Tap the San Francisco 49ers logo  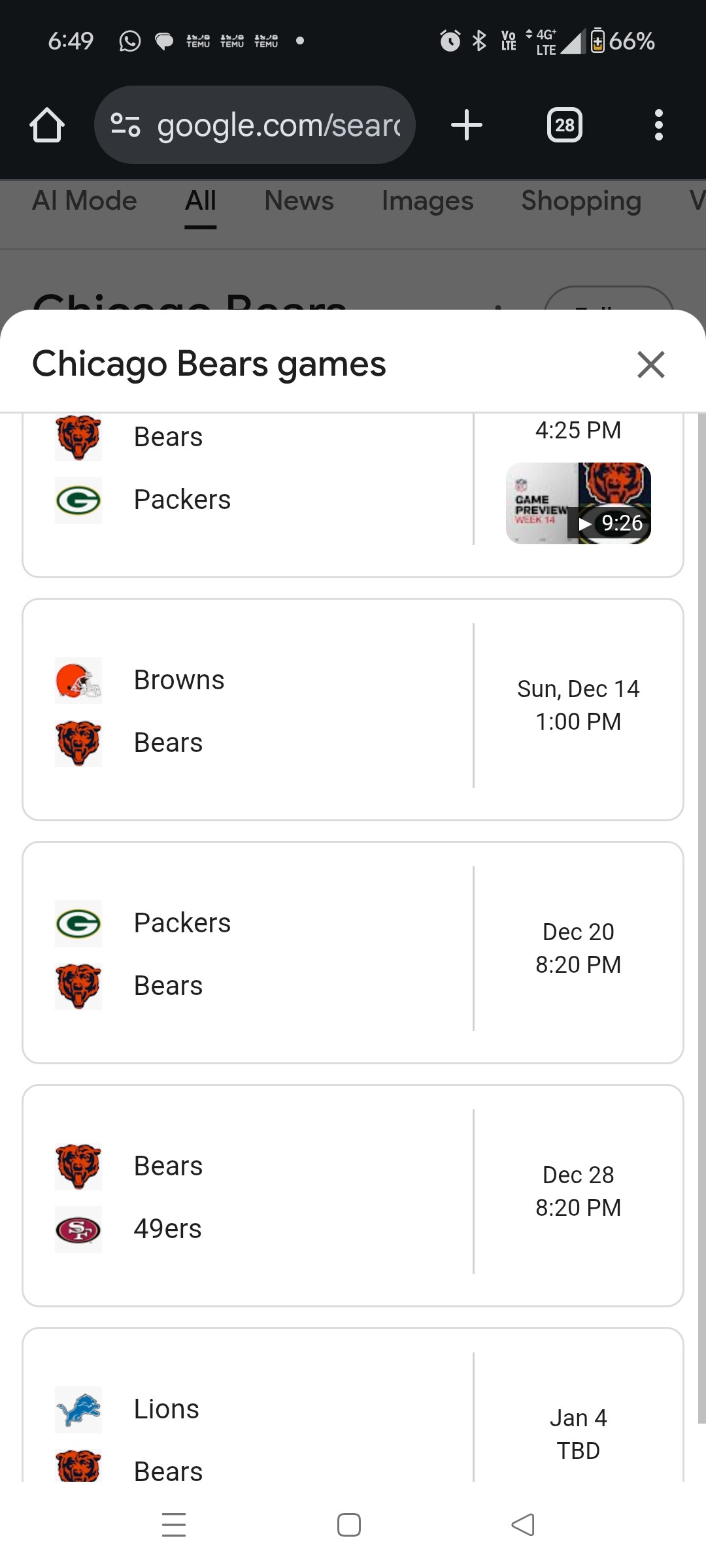coord(78,1229)
